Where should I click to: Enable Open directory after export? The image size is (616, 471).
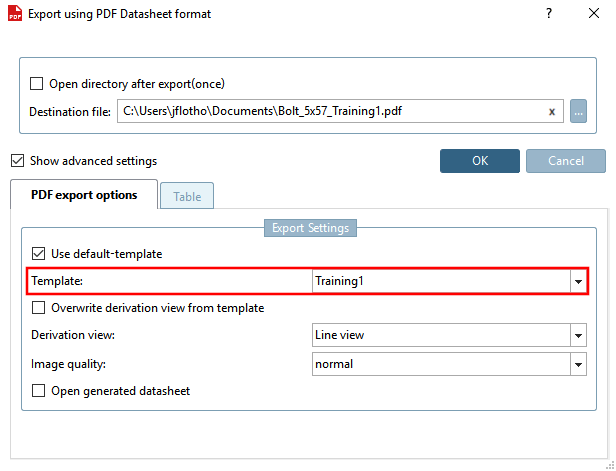pos(37,84)
